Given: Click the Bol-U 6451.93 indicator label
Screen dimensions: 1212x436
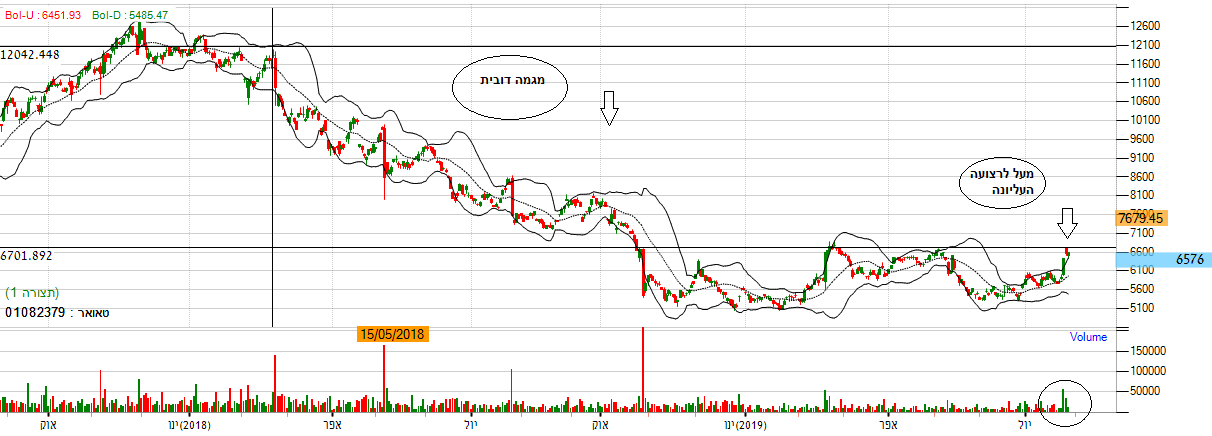Looking at the screenshot, I should (x=41, y=16).
